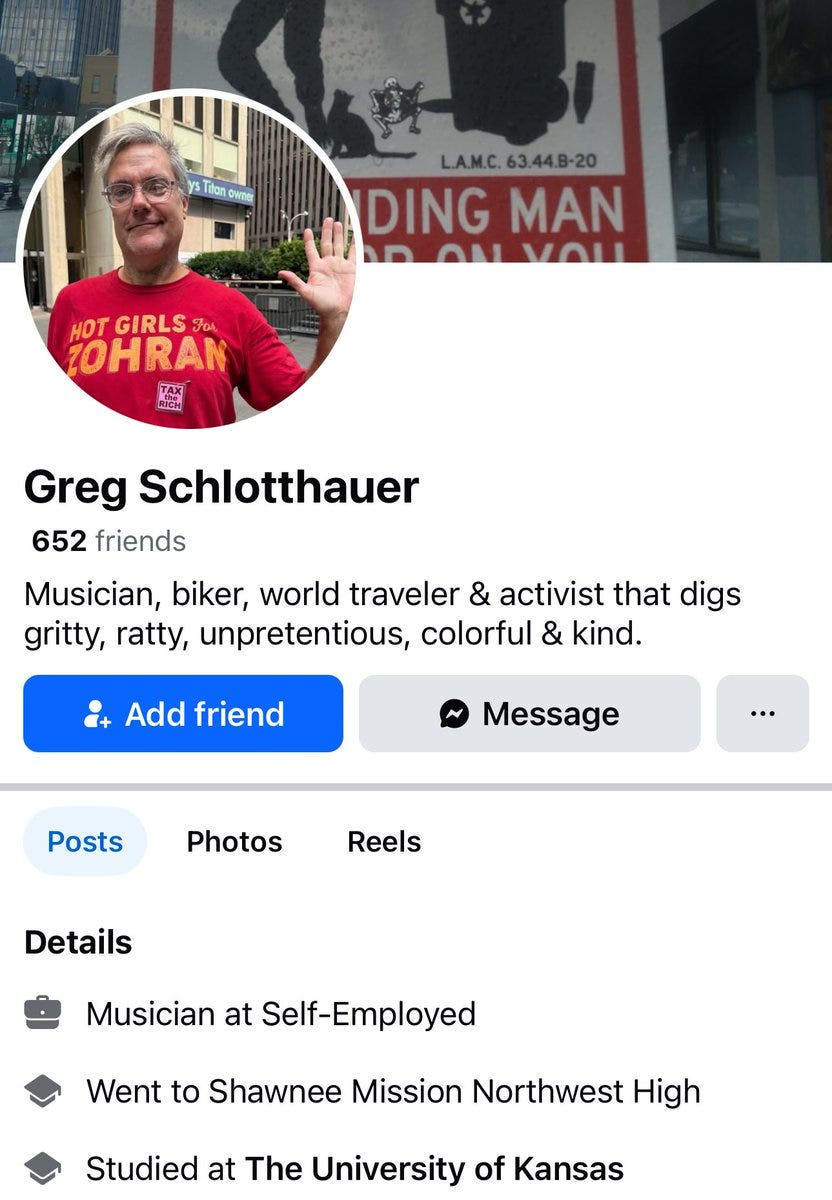Click the graduation cap icon beside Shawnee Mission
The image size is (832, 1200).
tap(42, 1092)
